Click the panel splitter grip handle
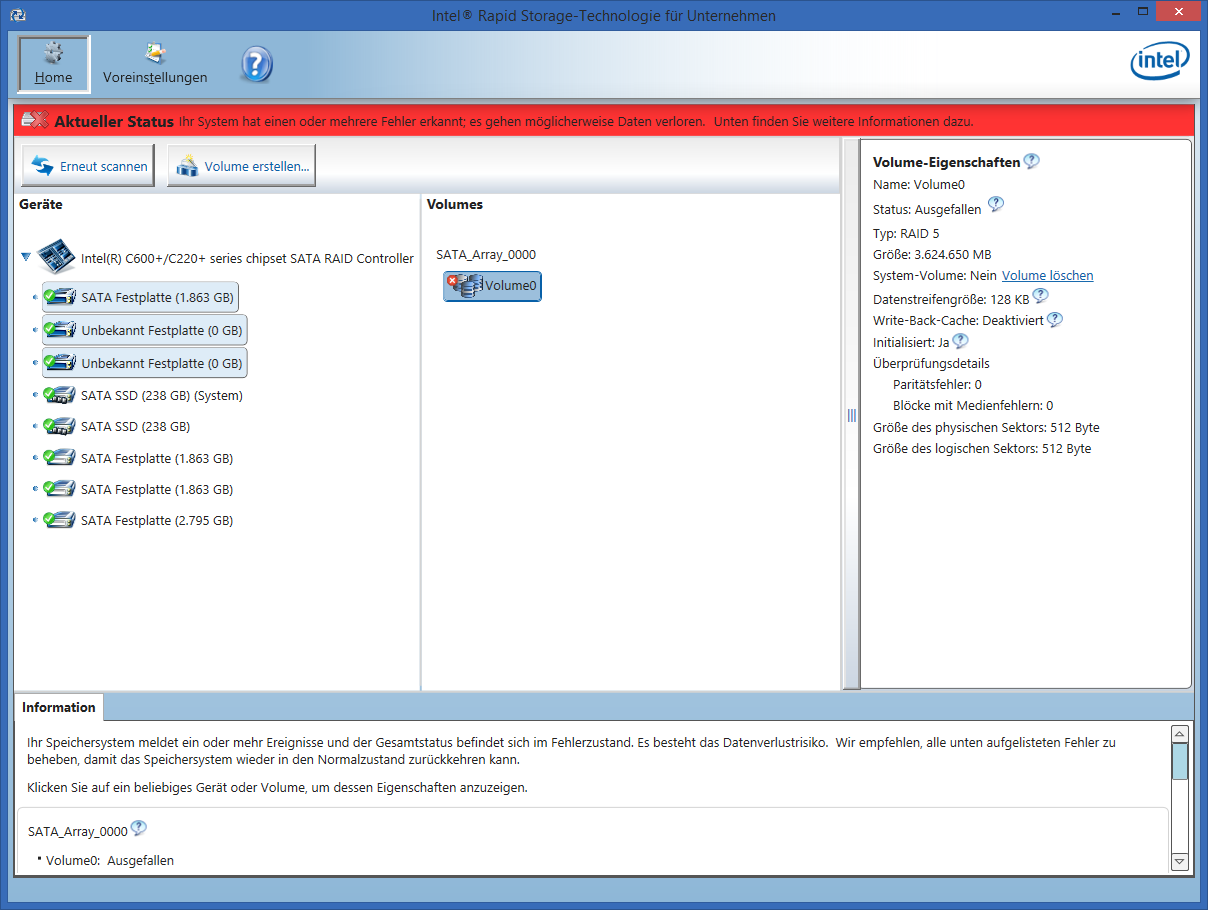 (852, 415)
